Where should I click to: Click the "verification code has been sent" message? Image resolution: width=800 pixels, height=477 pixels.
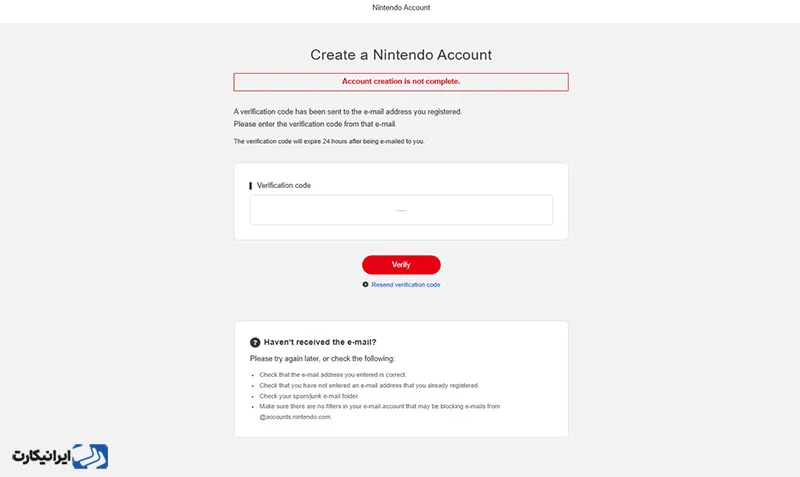pos(347,111)
